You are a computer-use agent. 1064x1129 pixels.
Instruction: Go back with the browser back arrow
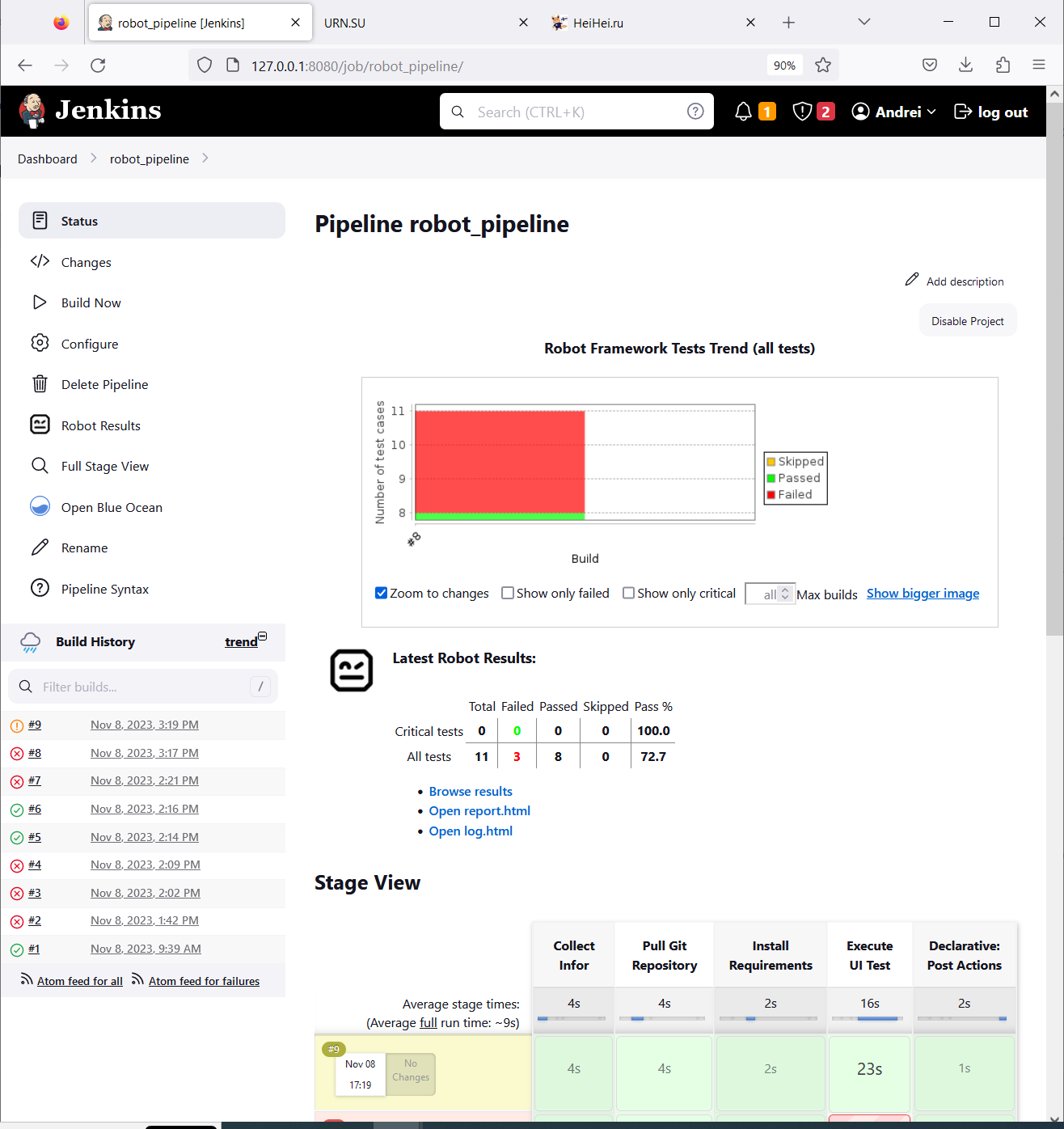[25, 66]
